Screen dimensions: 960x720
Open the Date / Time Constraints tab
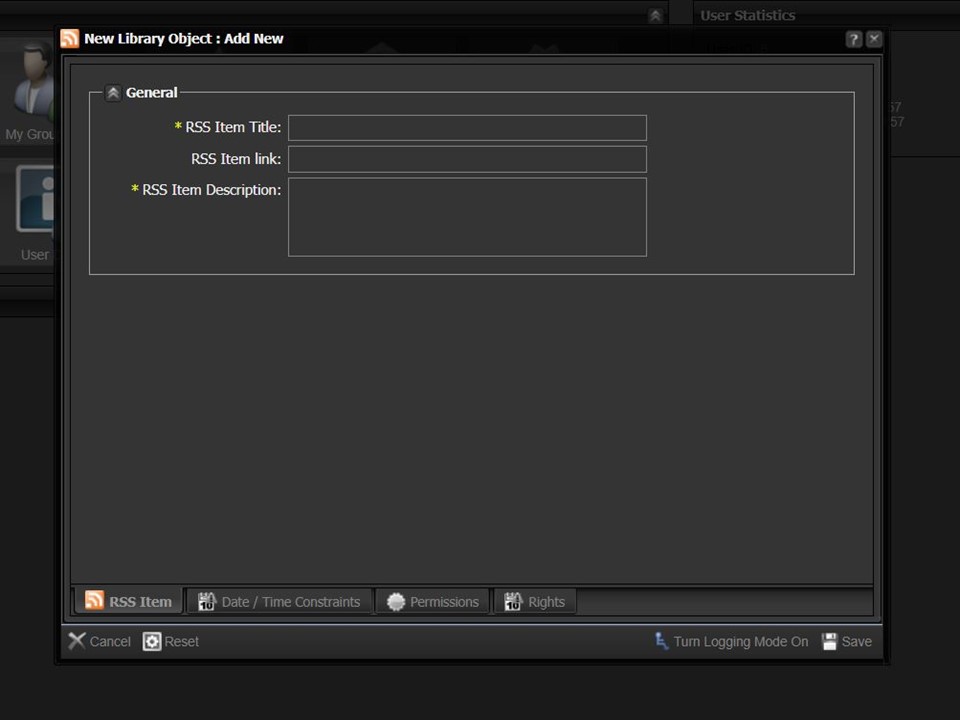(279, 601)
